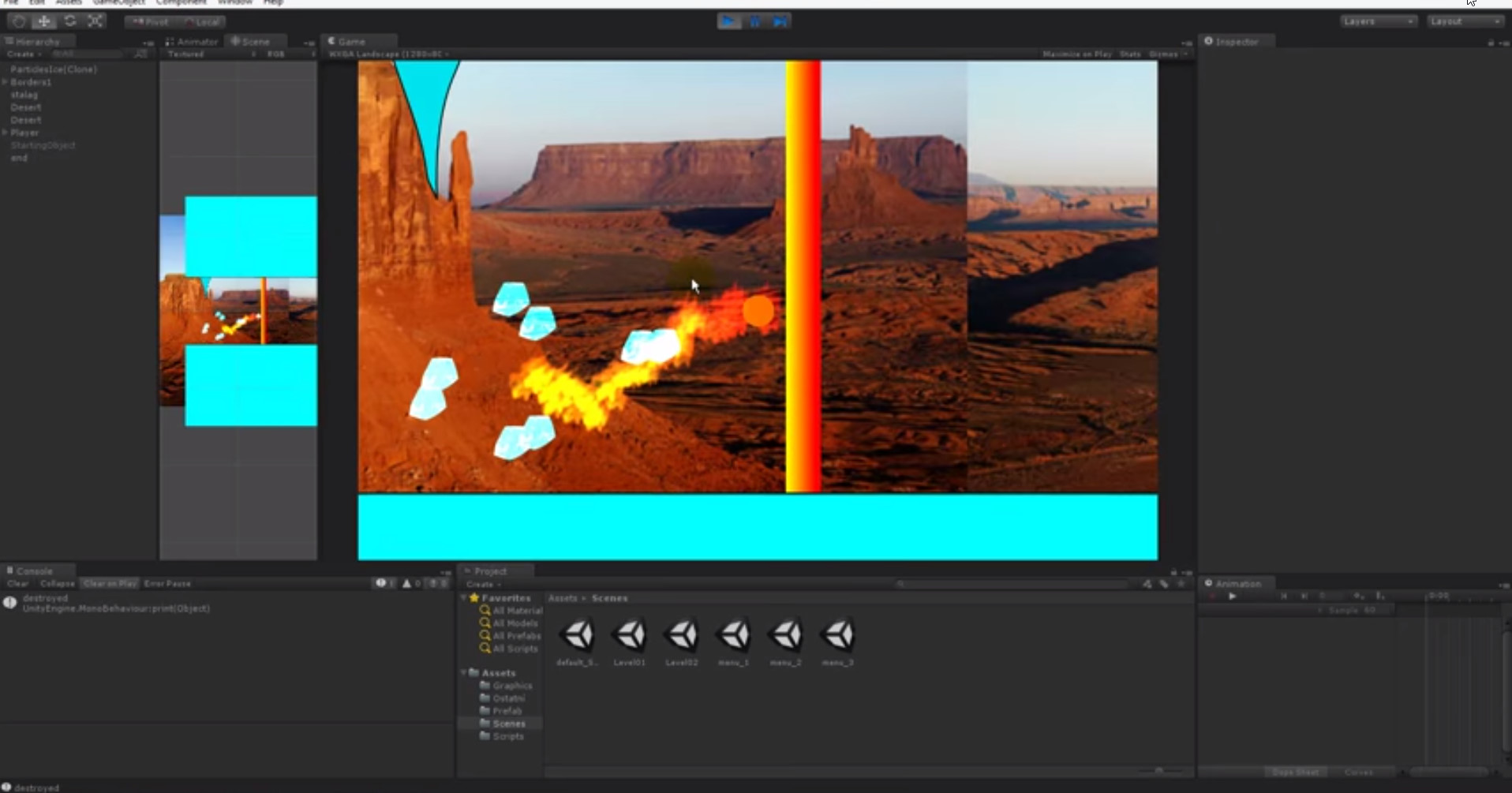Select the Scale tool
The image size is (1512, 793).
[x=95, y=21]
